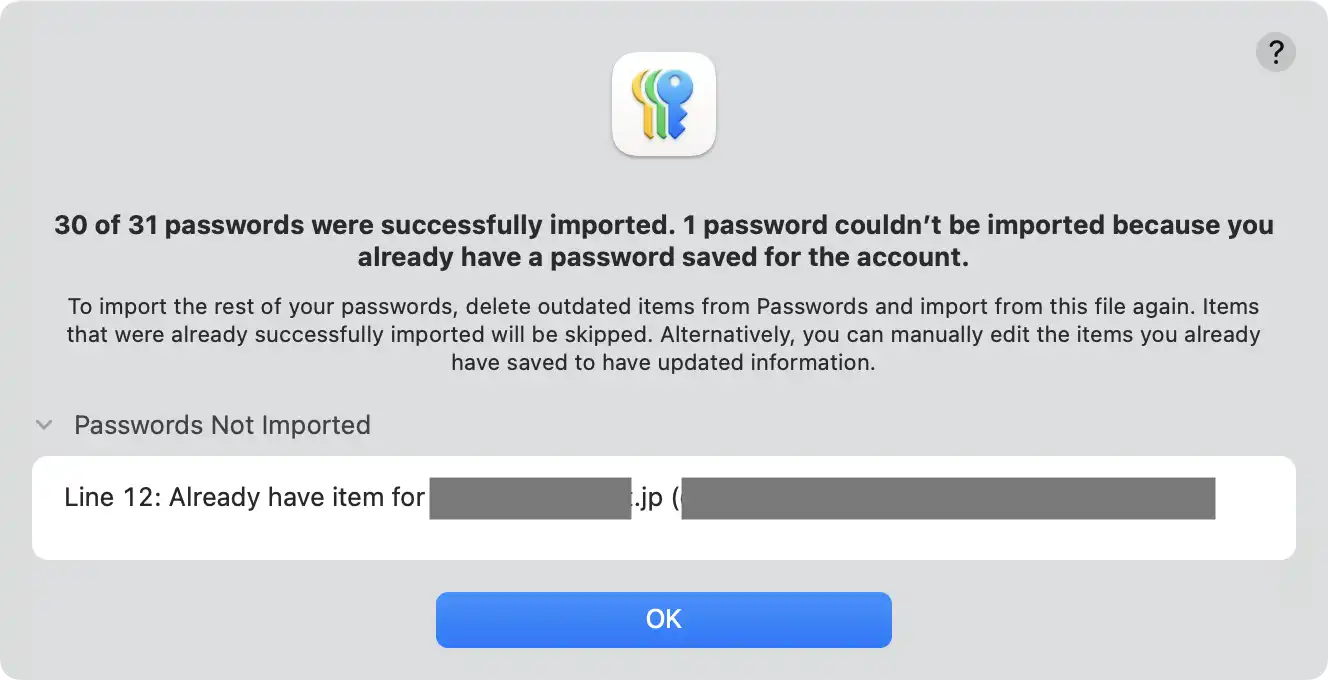Click the "have saved to have updated information" line
This screenshot has height=680, width=1328.
point(663,362)
